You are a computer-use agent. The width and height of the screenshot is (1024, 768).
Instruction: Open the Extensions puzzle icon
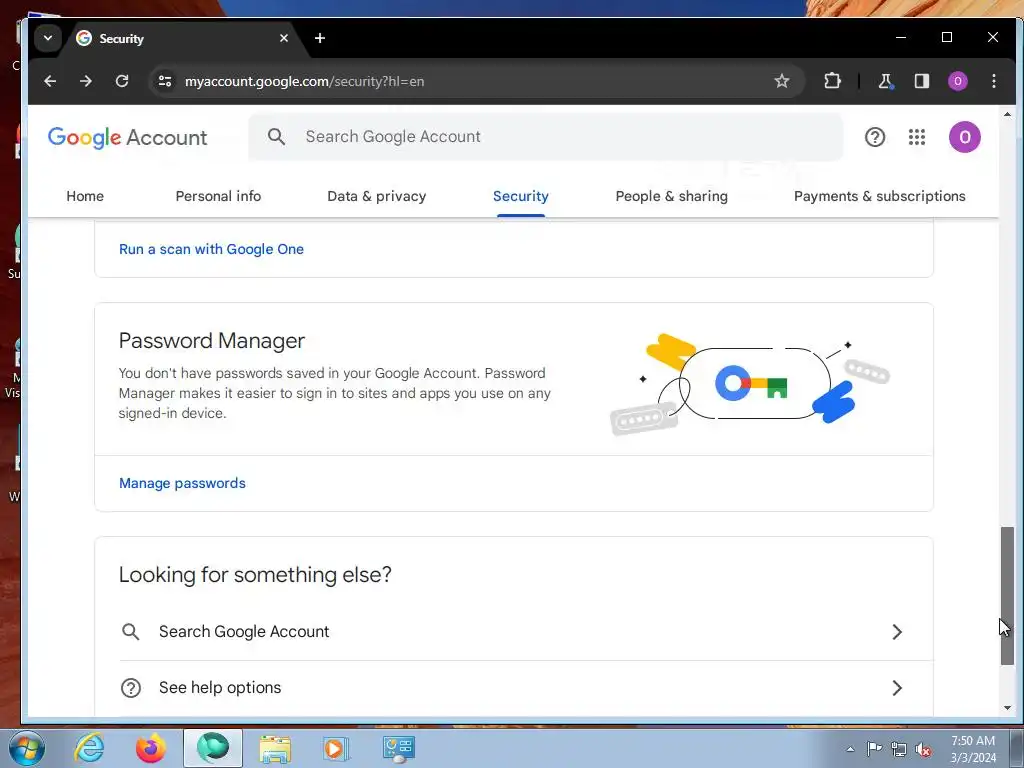click(832, 81)
